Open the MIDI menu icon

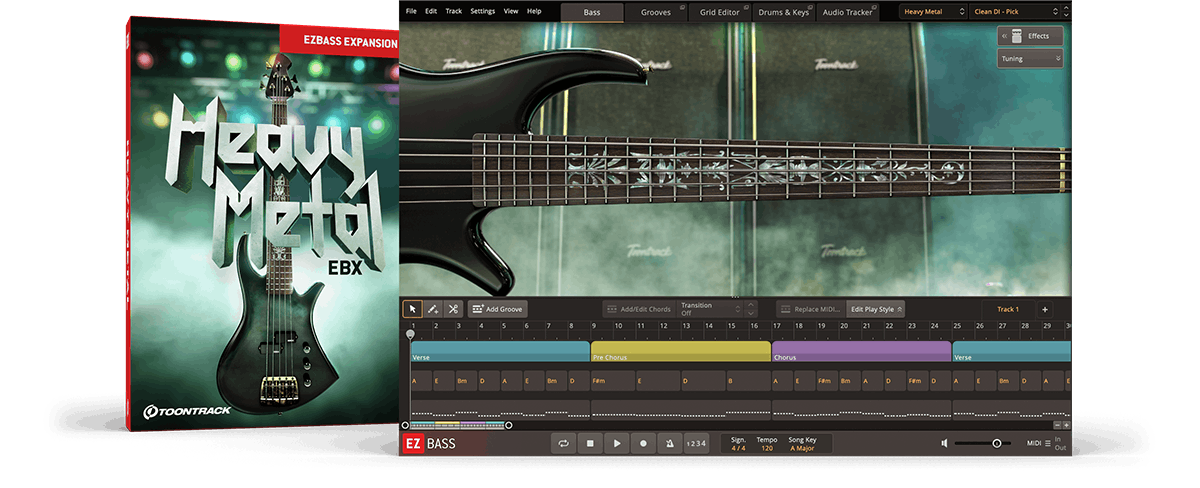click(1048, 443)
